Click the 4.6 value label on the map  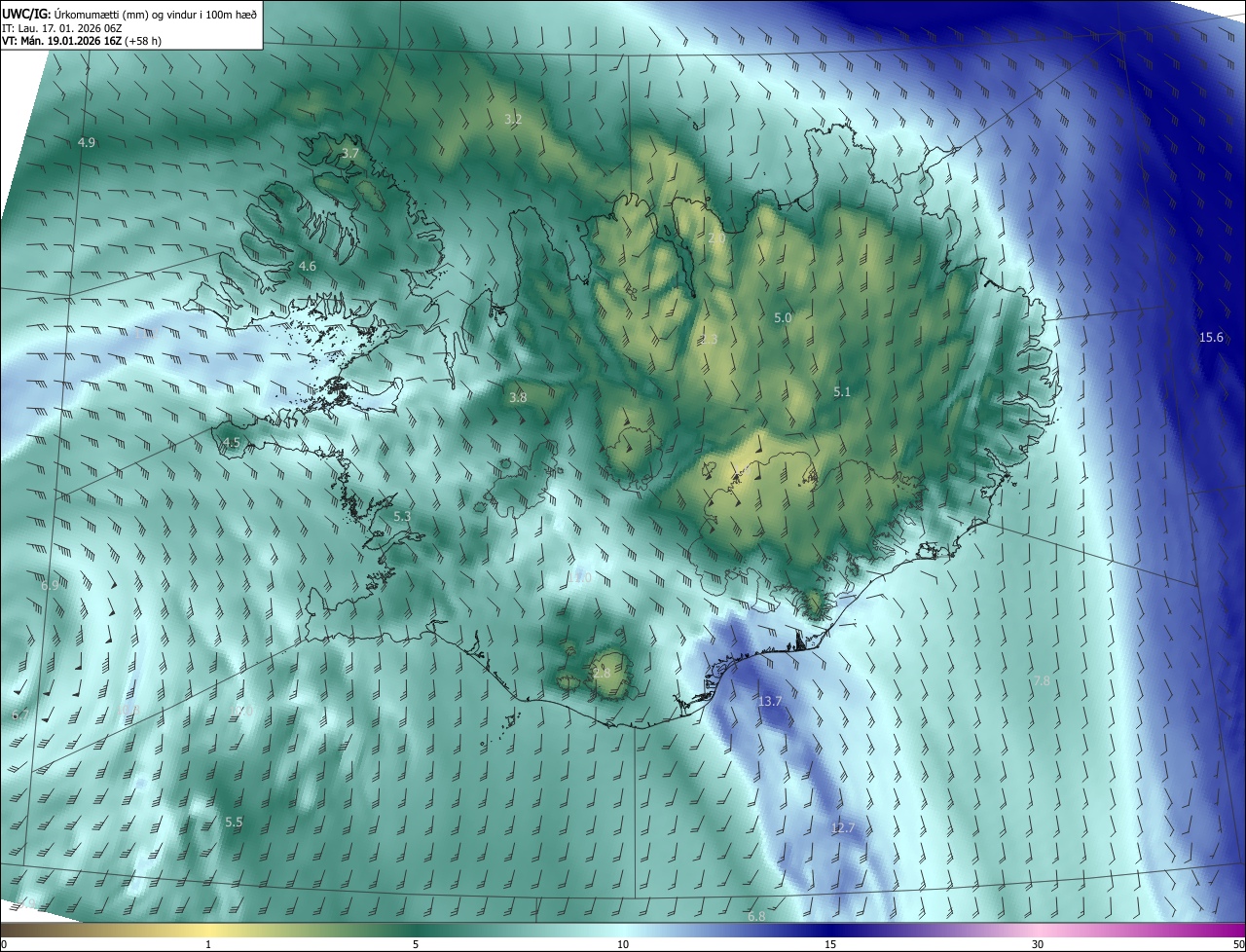pos(308,266)
